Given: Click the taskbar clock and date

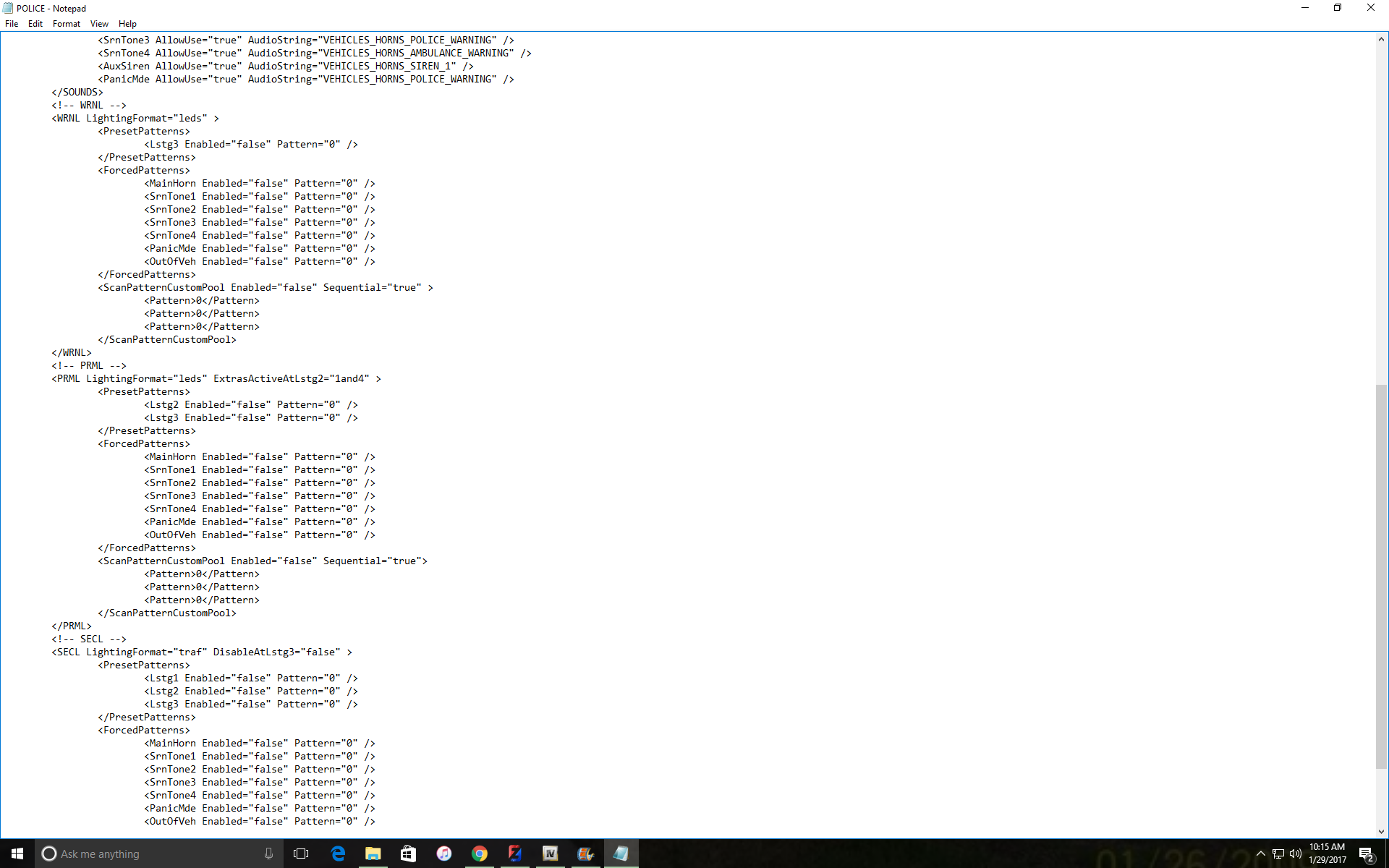Looking at the screenshot, I should pyautogui.click(x=1328, y=854).
